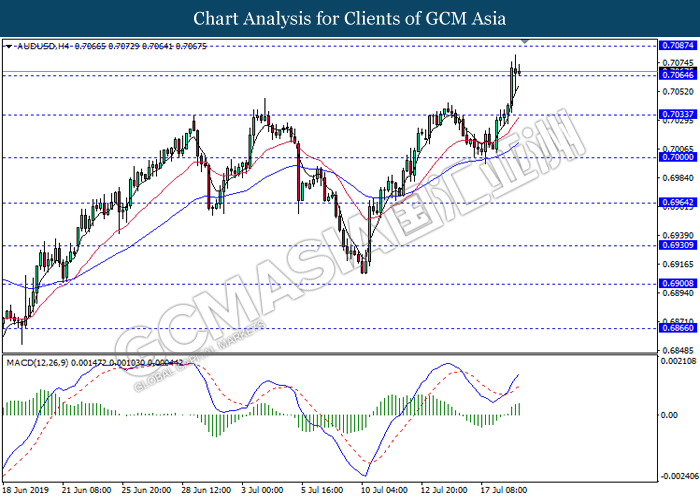Click the 0.69390 price axis value
Image resolution: width=700 pixels, height=500 pixels.
[678, 235]
